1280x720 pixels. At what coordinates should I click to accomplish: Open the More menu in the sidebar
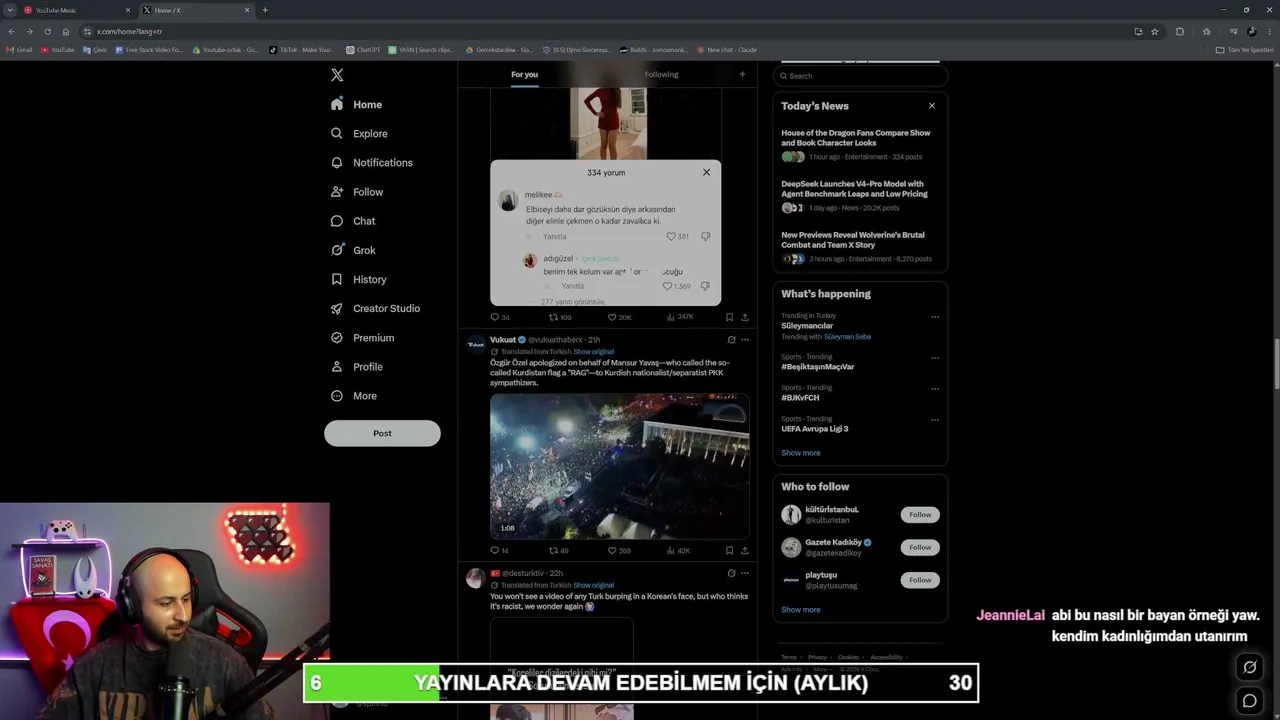pyautogui.click(x=354, y=396)
